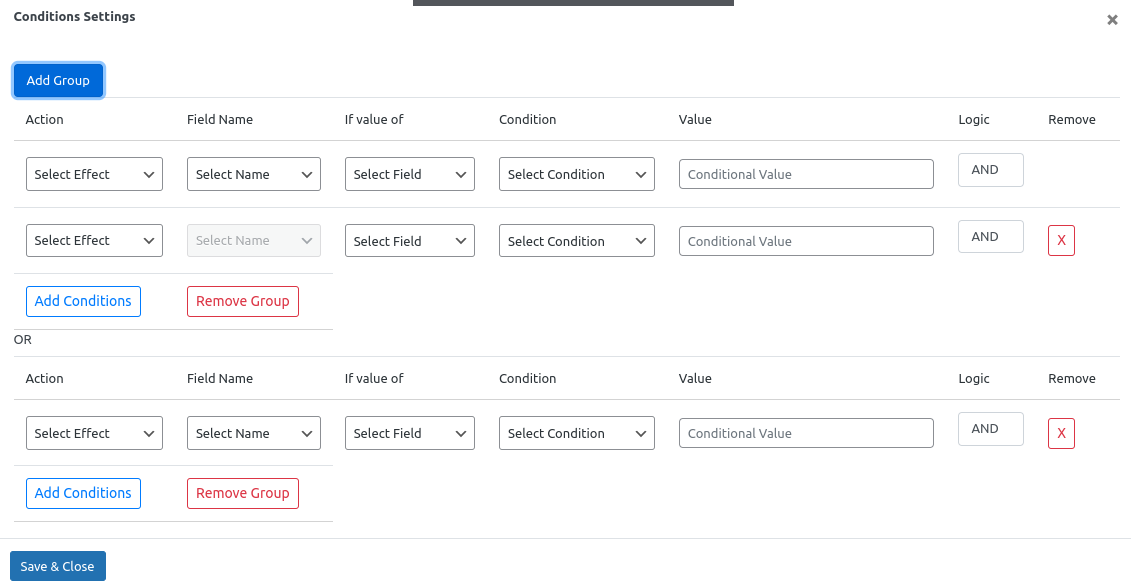This screenshot has width=1131, height=588.
Task: Open the Select Effect dropdown in first row
Action: click(94, 173)
